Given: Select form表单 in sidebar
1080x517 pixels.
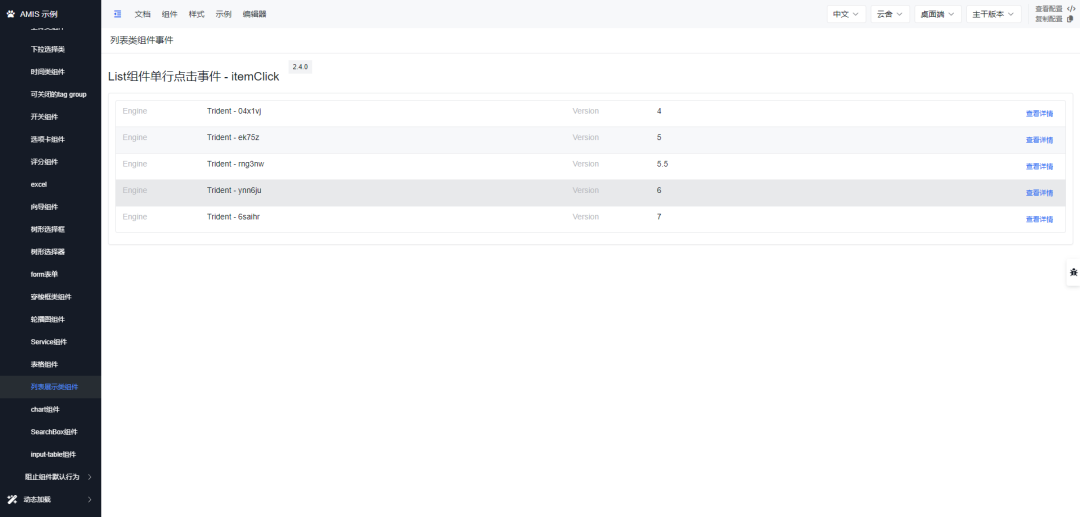Looking at the screenshot, I should point(44,274).
